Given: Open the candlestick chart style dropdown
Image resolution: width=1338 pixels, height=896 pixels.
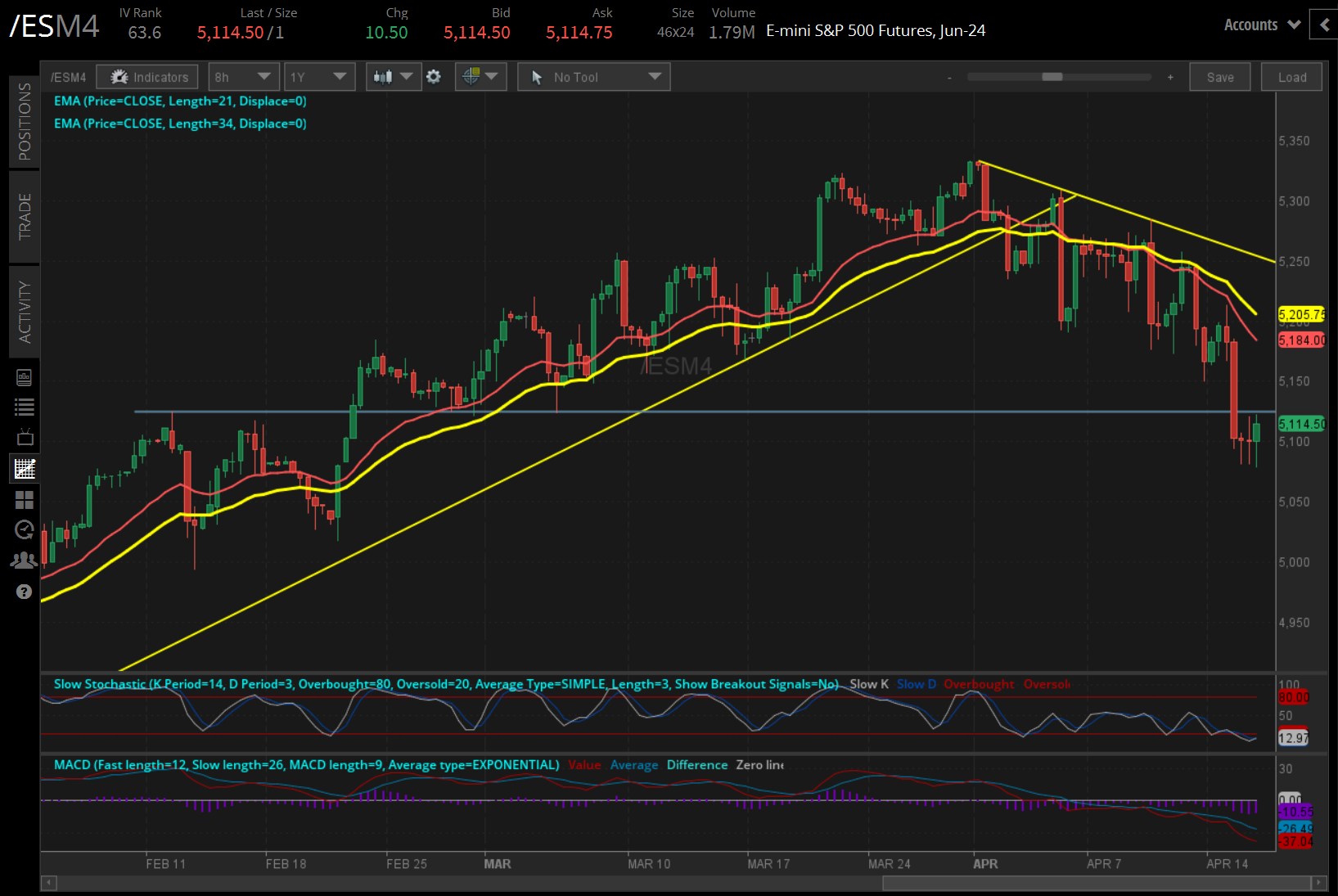Looking at the screenshot, I should pos(394,77).
